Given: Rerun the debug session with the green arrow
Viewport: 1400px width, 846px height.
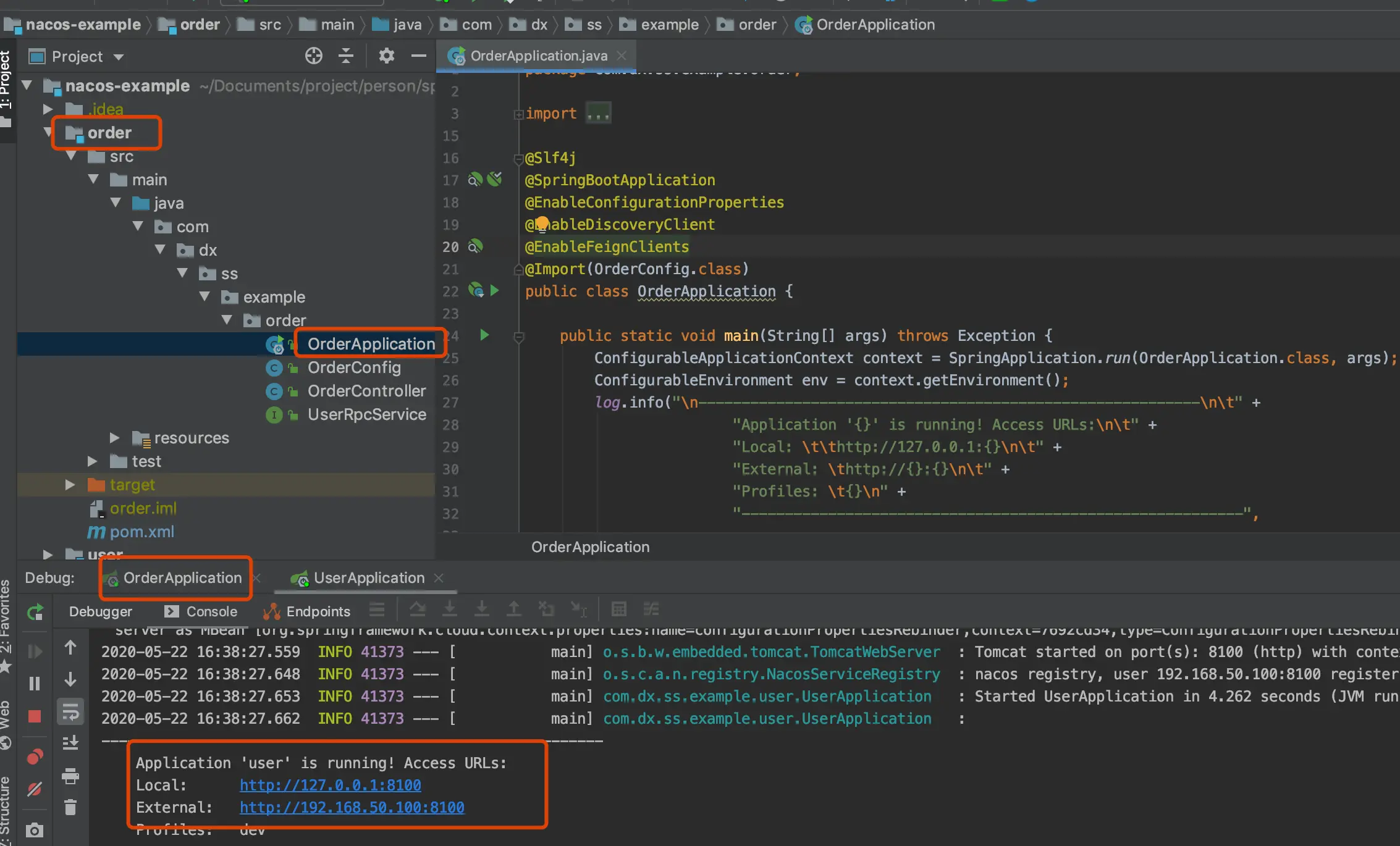Looking at the screenshot, I should point(35,612).
